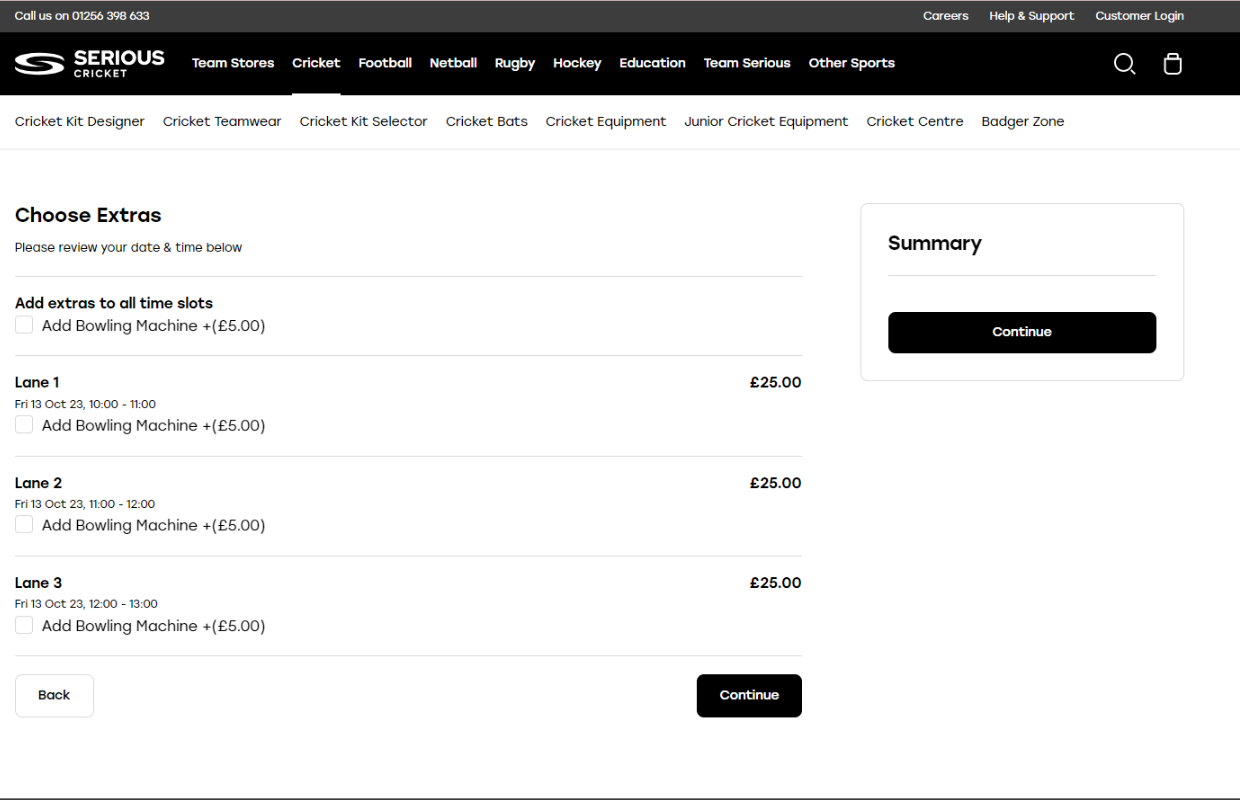This screenshot has height=800, width=1240.
Task: Navigate to Cricket Bats section
Action: click(x=486, y=121)
